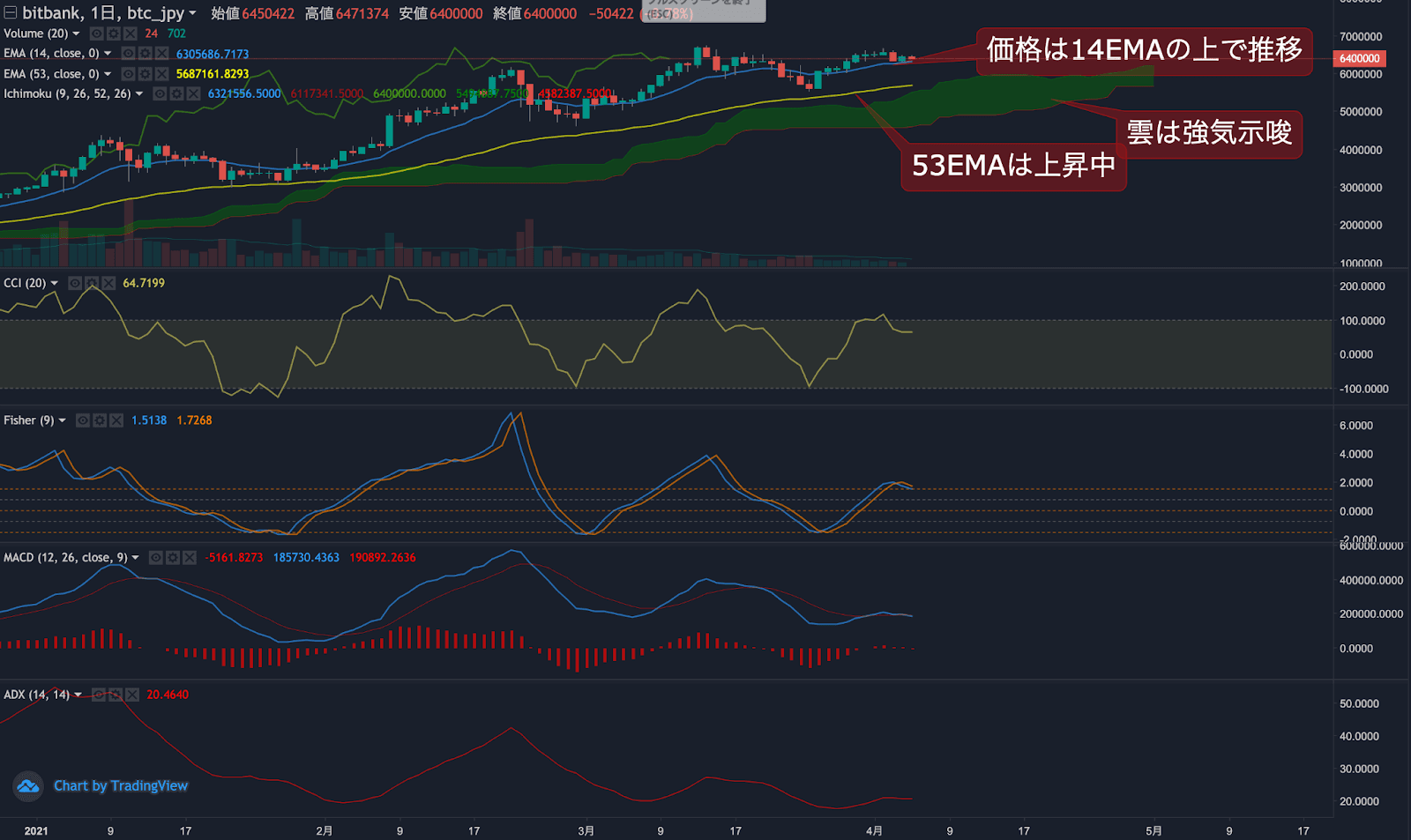The image size is (1411, 840).
Task: Click the TradingView logo icon
Action: [27, 785]
